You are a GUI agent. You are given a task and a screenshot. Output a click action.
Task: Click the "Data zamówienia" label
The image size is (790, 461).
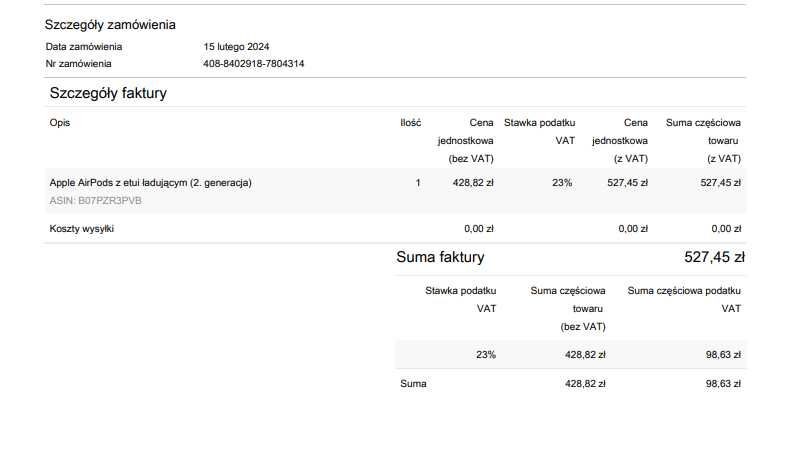click(84, 47)
